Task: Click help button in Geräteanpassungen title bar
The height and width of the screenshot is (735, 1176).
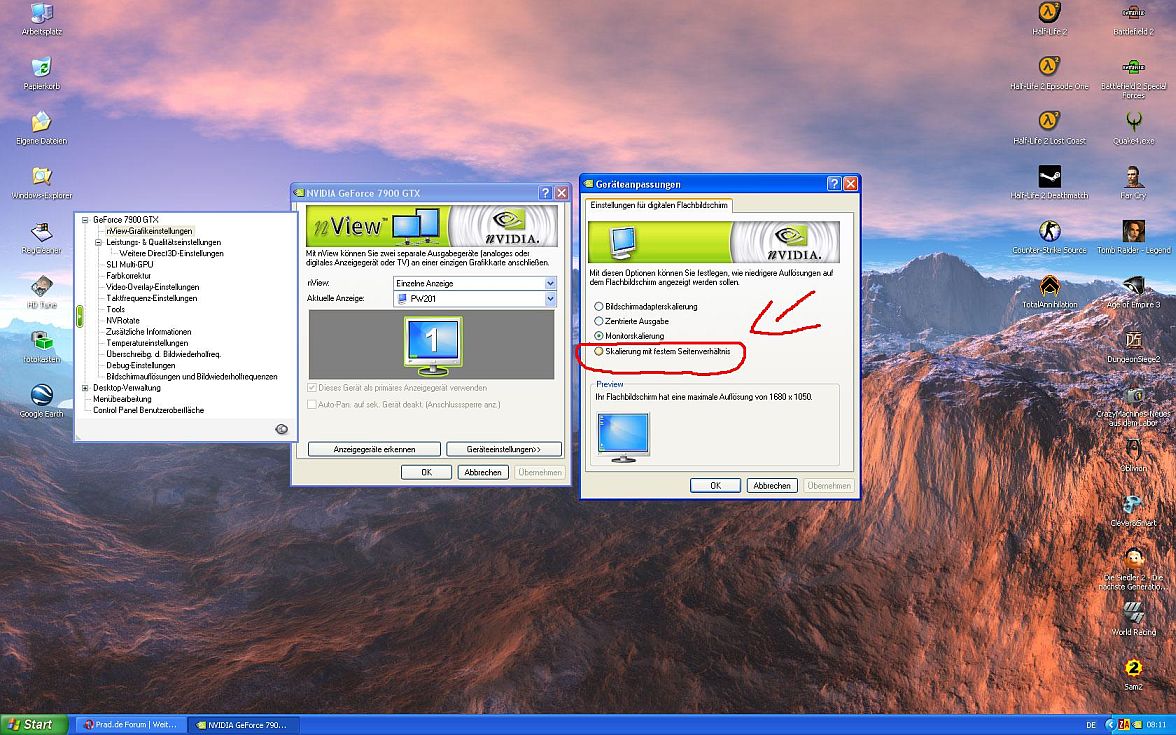Action: tap(833, 184)
